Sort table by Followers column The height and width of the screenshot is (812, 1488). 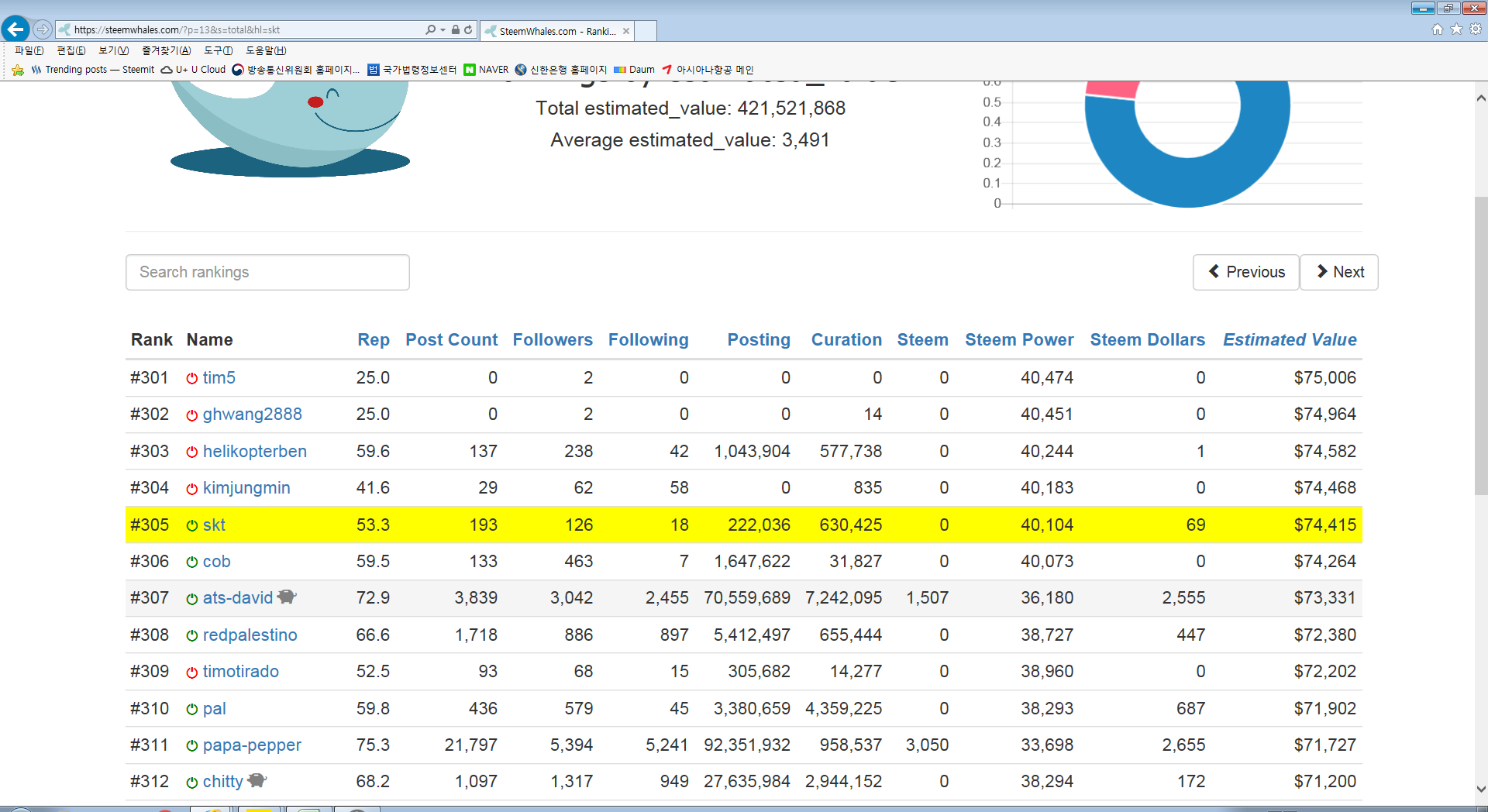pos(553,340)
